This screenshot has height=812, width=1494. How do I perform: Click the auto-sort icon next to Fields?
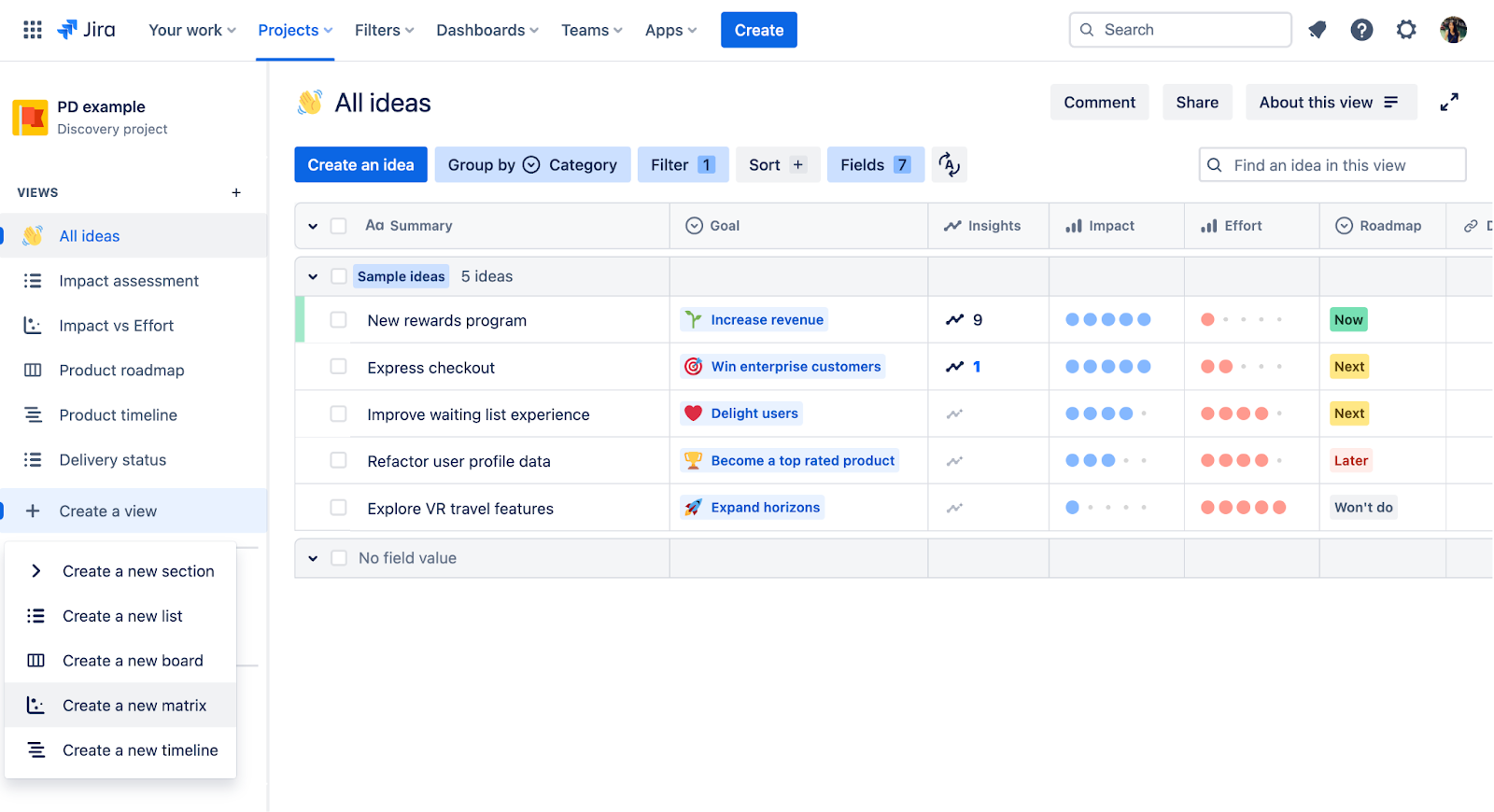(950, 164)
